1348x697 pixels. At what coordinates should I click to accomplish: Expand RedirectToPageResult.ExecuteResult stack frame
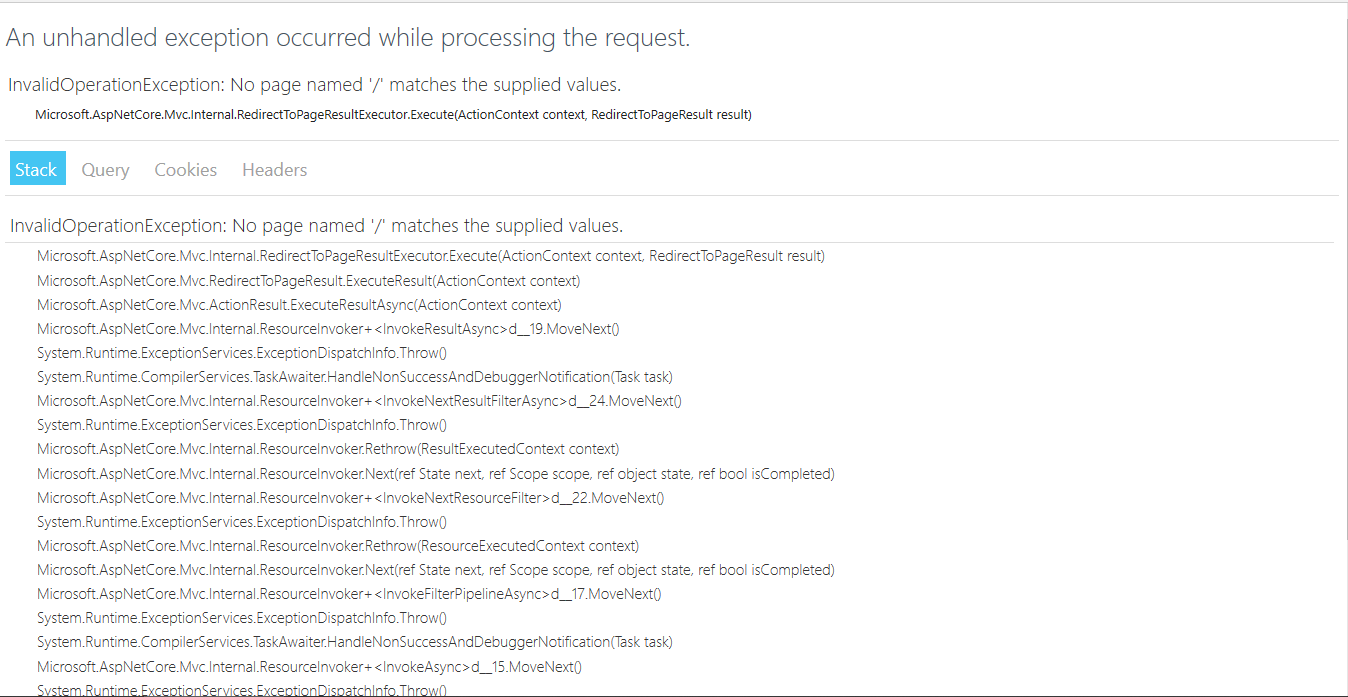click(x=309, y=281)
